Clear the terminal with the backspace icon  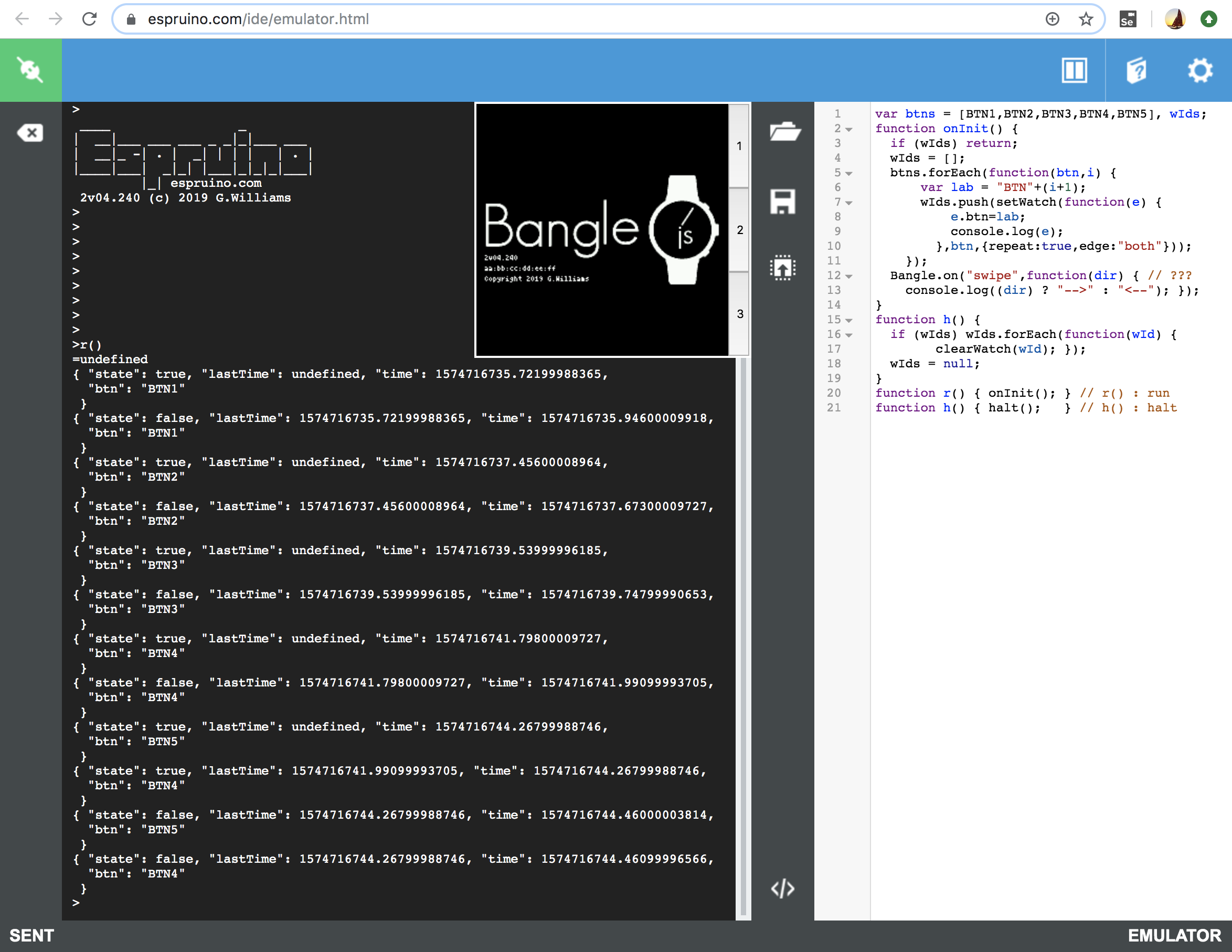point(30,133)
